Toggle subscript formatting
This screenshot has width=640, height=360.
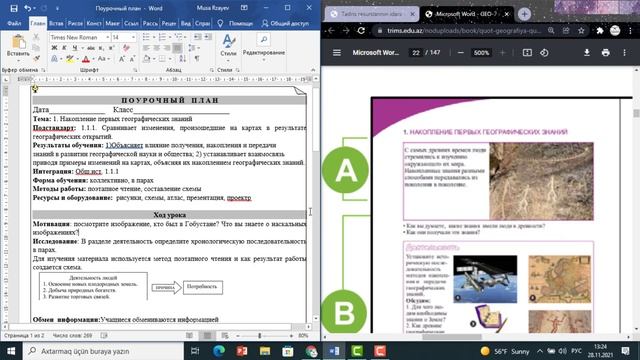click(x=101, y=48)
